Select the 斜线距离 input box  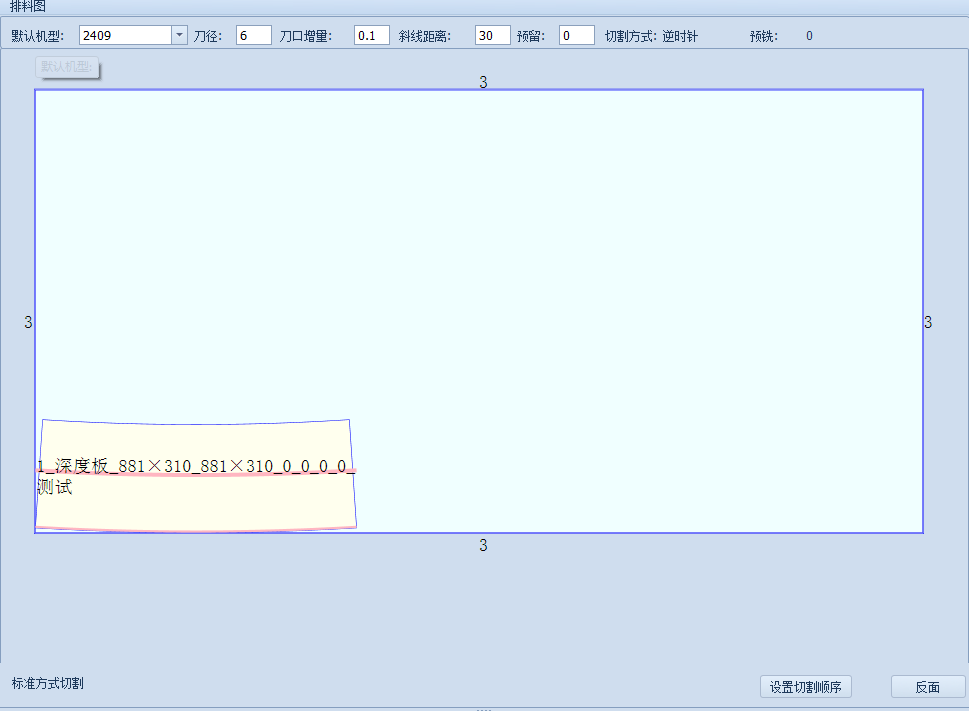pyautogui.click(x=492, y=35)
